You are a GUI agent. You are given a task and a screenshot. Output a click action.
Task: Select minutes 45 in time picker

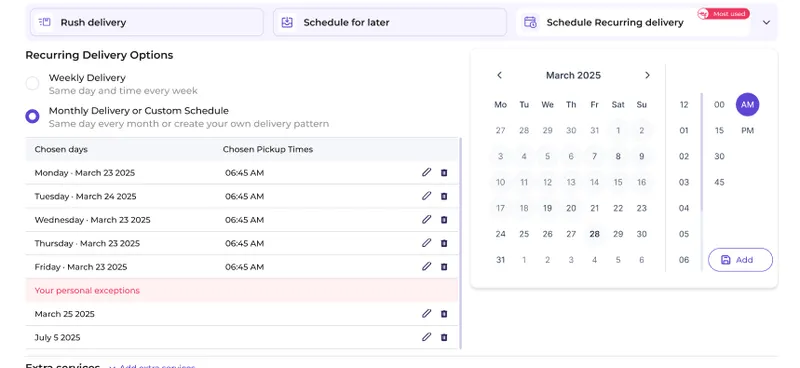(719, 182)
